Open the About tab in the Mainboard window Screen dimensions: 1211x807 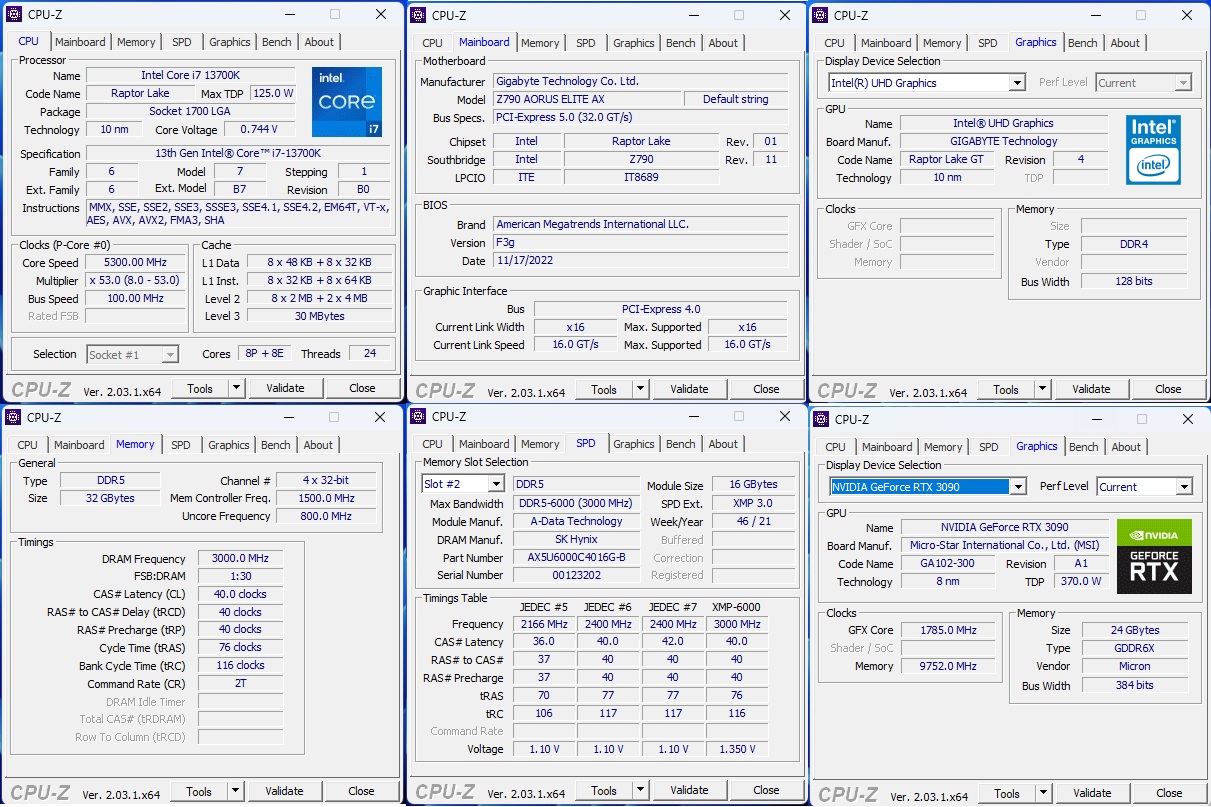point(723,43)
